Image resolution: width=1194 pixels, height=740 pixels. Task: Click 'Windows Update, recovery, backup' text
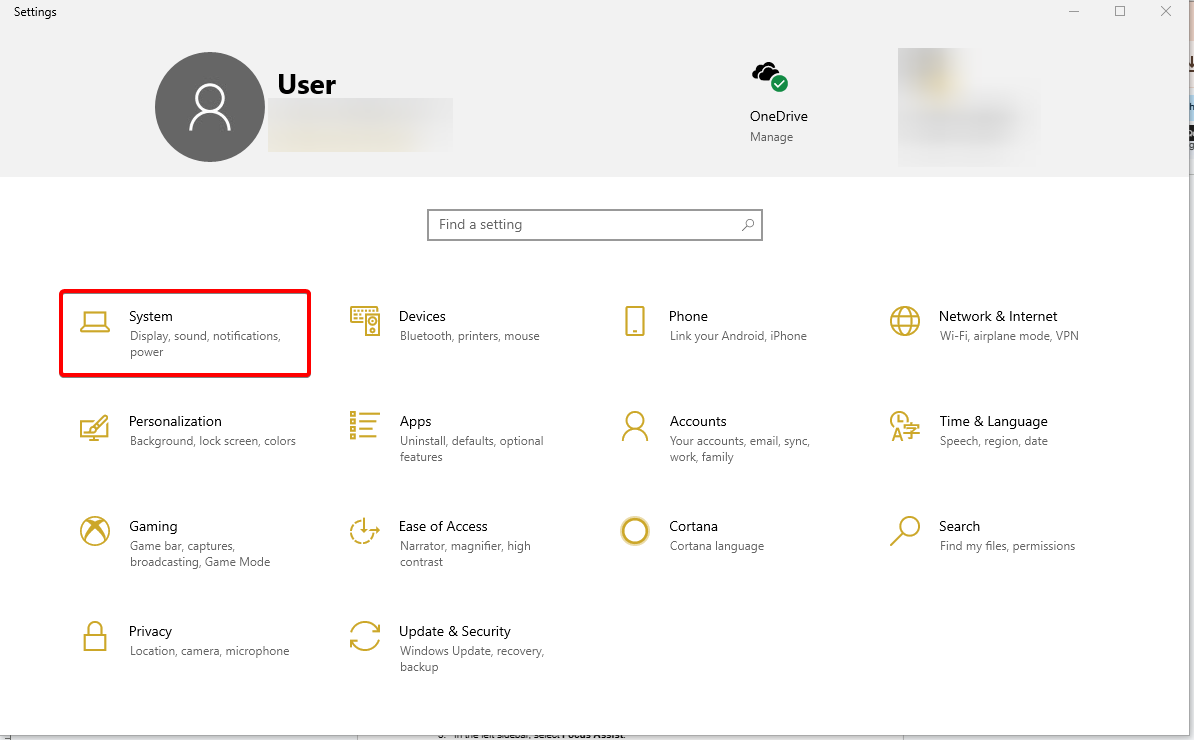[x=471, y=659]
